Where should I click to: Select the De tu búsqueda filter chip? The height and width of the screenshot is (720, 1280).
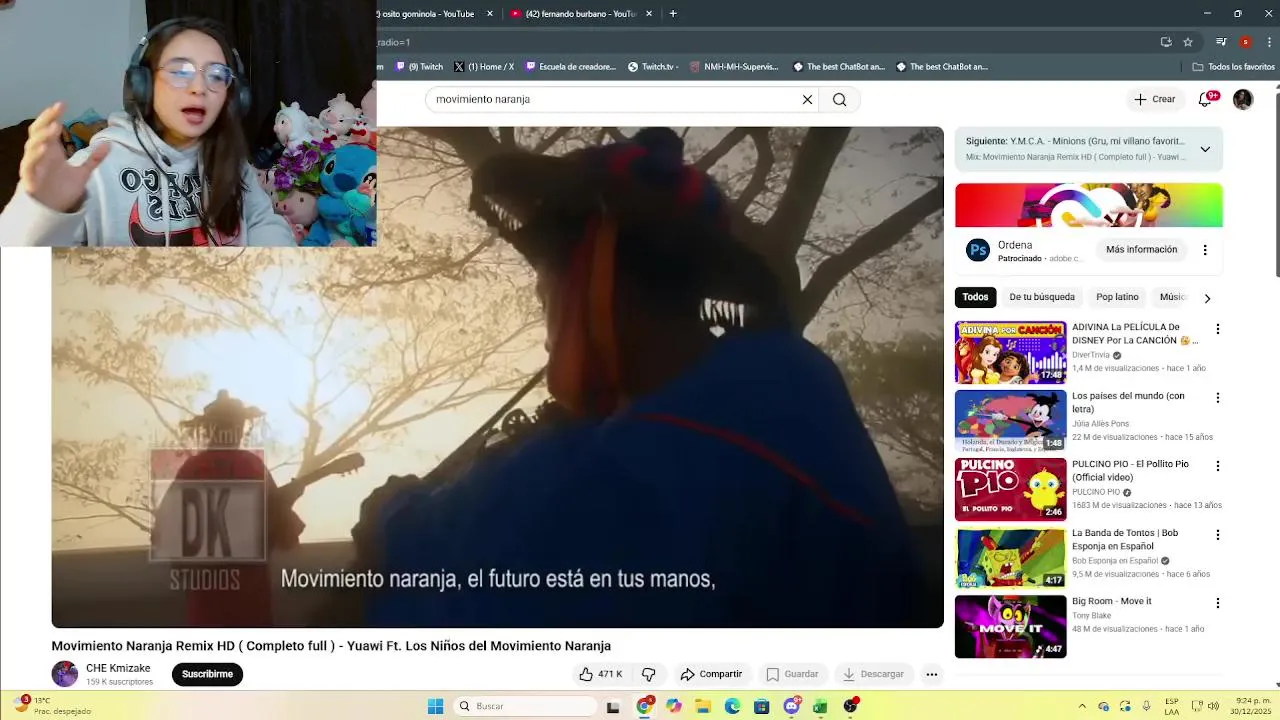[1042, 297]
